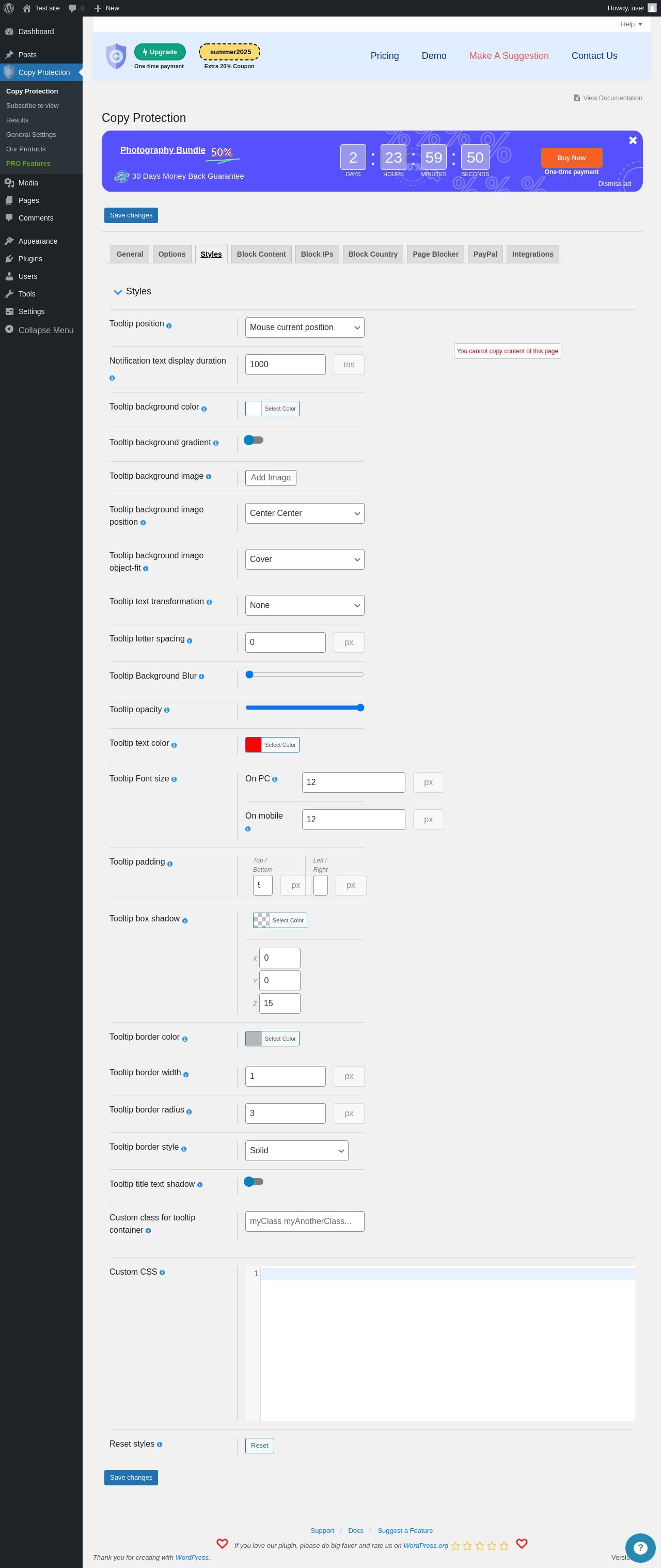Image resolution: width=661 pixels, height=1568 pixels.
Task: Collapse the Styles section chevron
Action: (x=118, y=292)
